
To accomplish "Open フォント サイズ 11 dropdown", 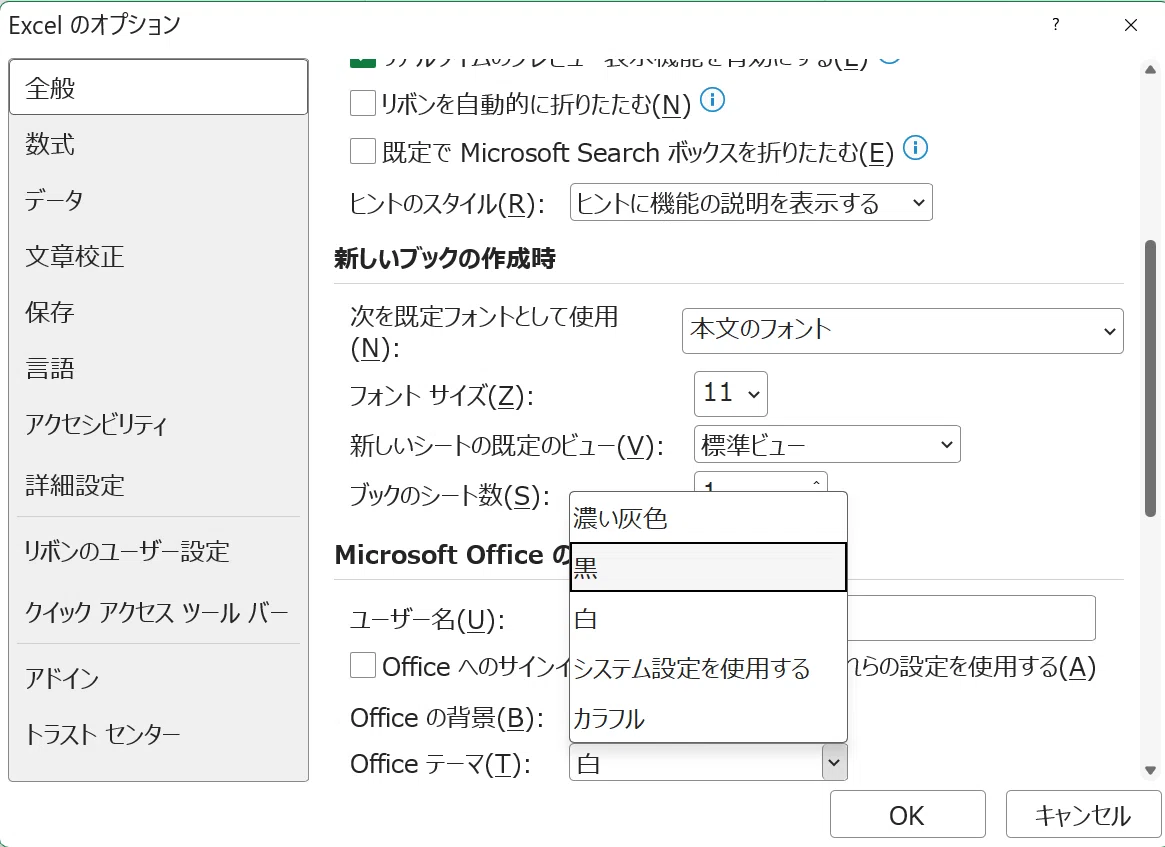I will coord(730,394).
